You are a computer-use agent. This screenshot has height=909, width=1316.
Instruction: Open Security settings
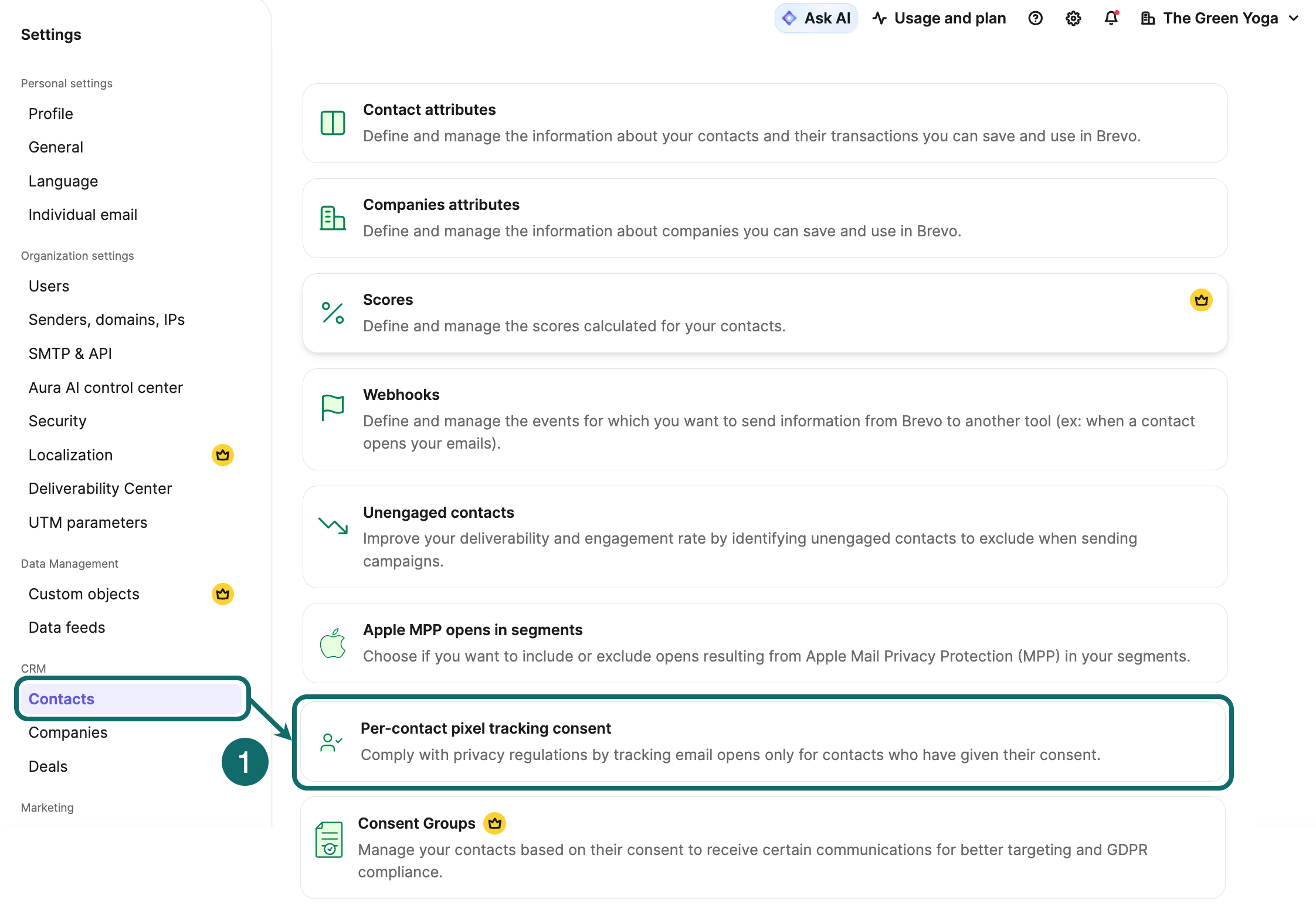[57, 421]
